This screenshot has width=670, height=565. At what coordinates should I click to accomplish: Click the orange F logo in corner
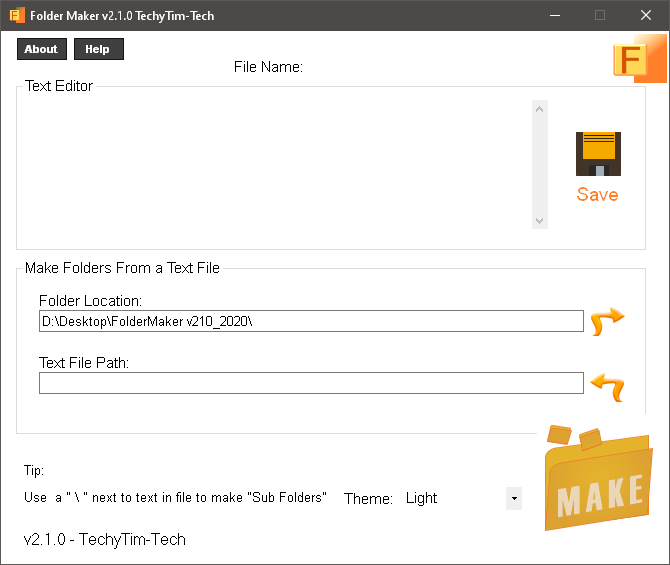coord(640,59)
